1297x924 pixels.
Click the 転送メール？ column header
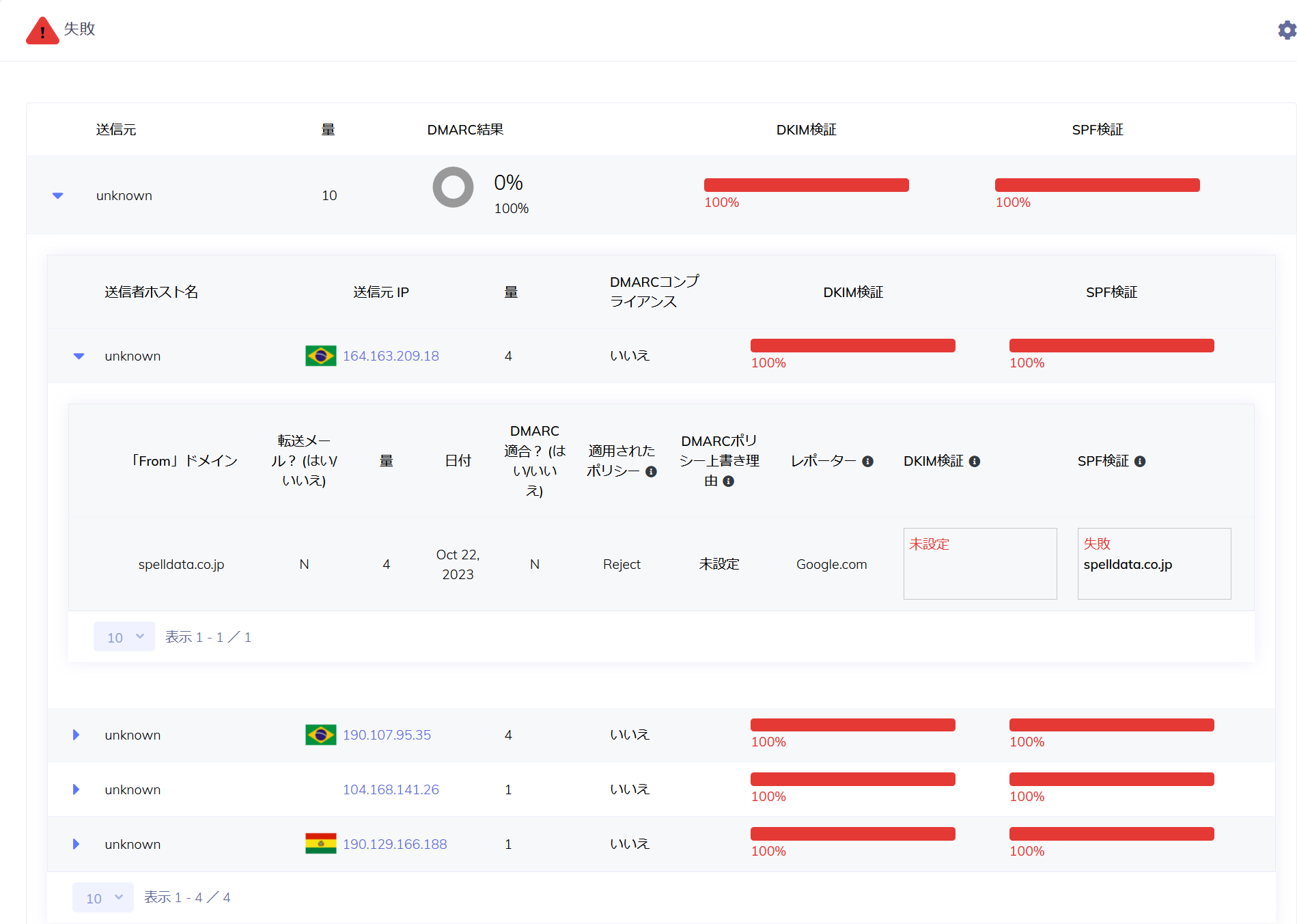click(304, 461)
